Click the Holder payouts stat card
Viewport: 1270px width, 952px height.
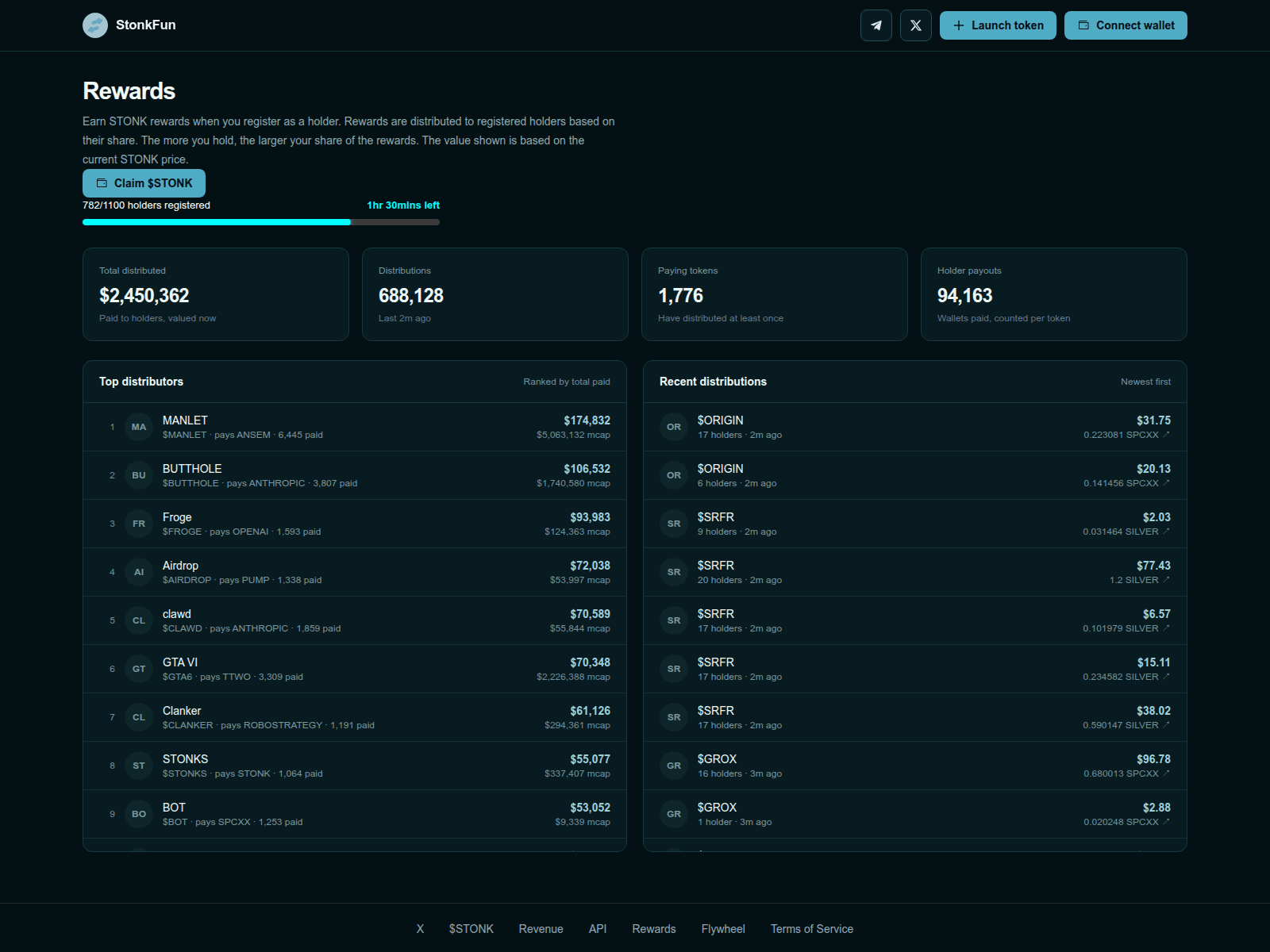point(1054,294)
